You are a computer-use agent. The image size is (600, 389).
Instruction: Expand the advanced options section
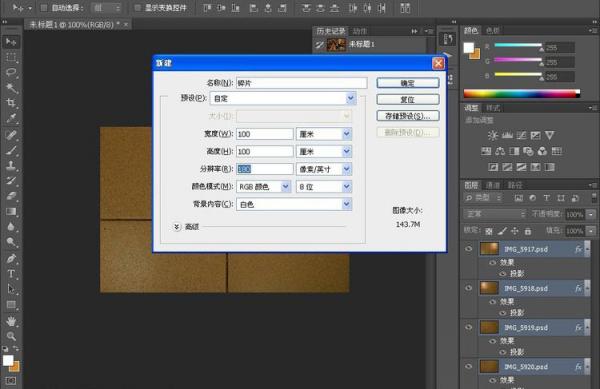point(176,227)
